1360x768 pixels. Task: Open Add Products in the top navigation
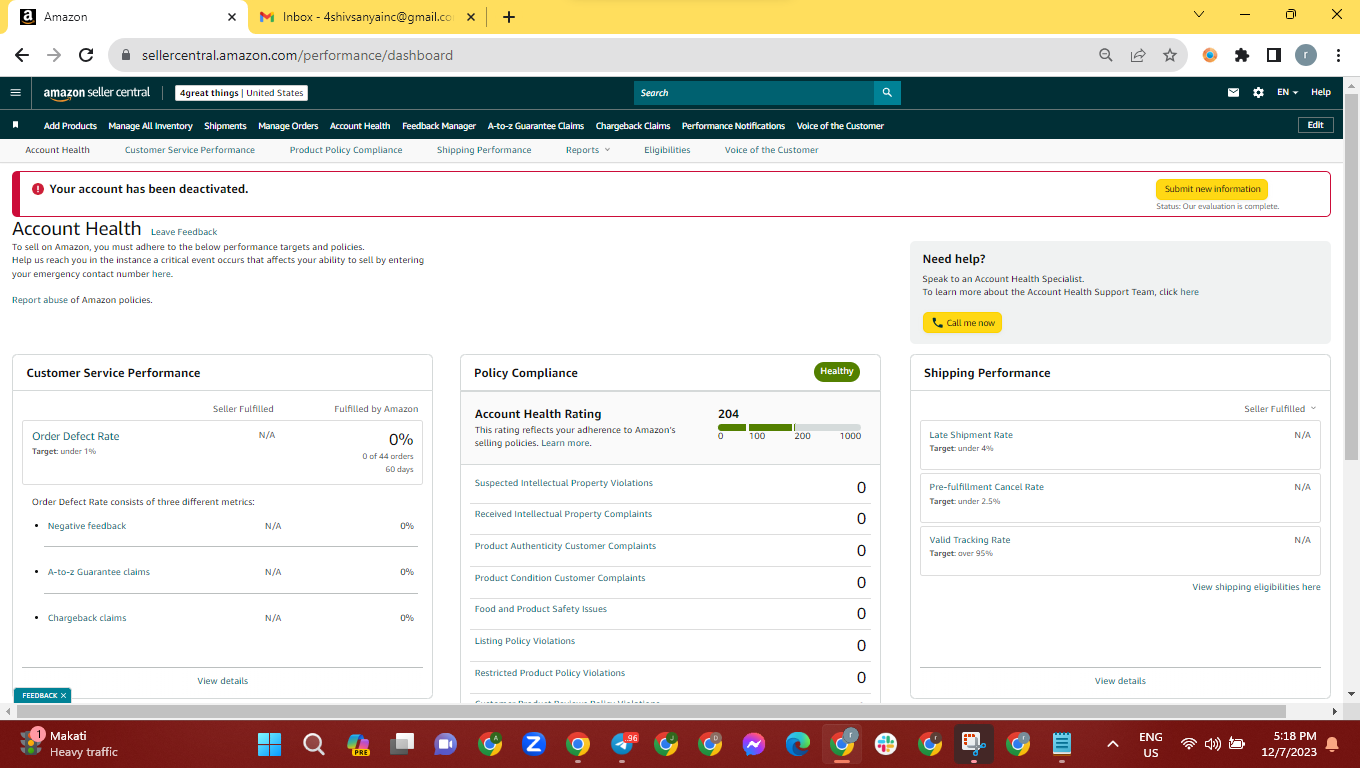click(70, 126)
